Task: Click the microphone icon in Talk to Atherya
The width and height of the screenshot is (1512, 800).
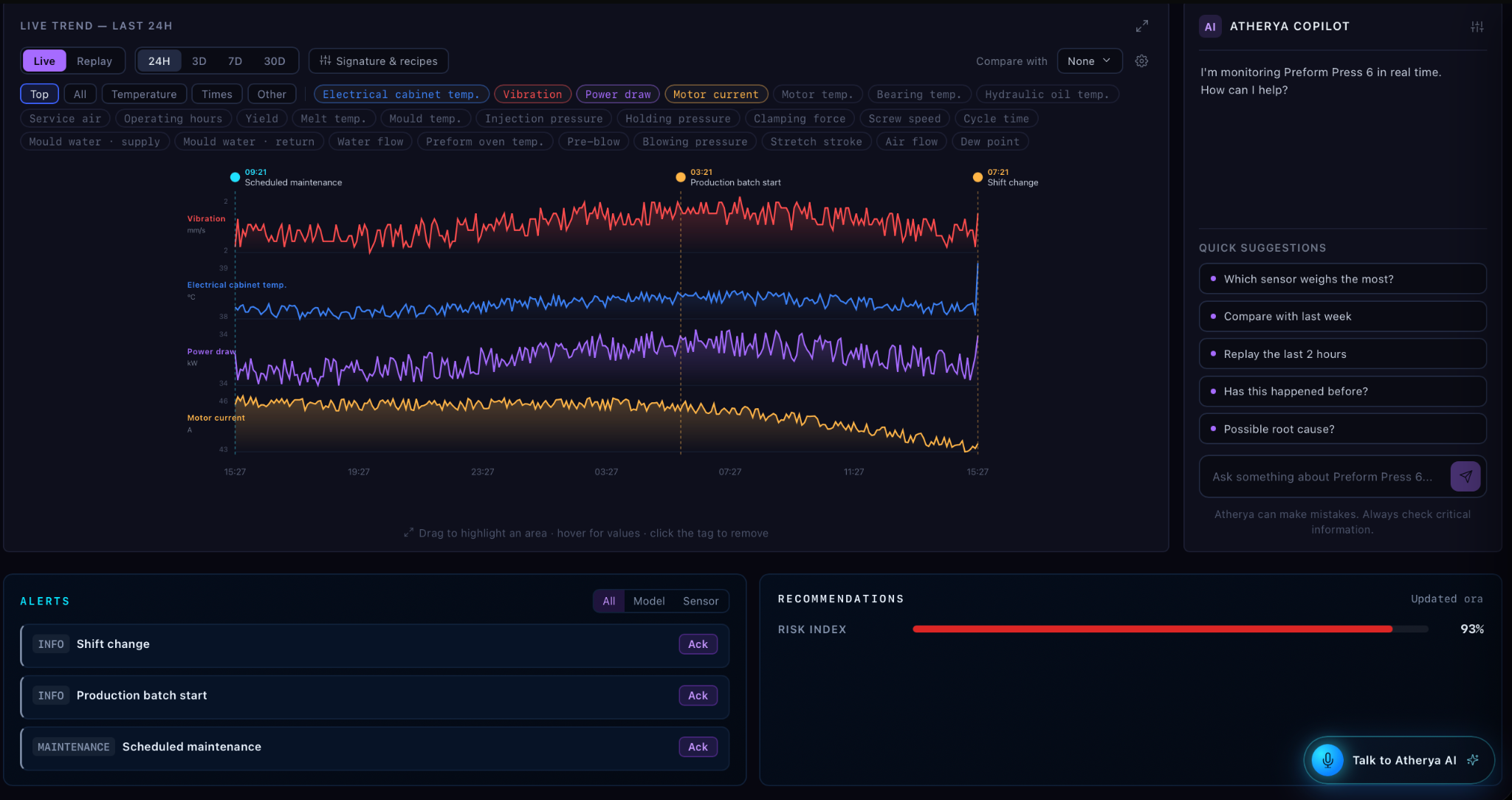Action: (x=1327, y=760)
